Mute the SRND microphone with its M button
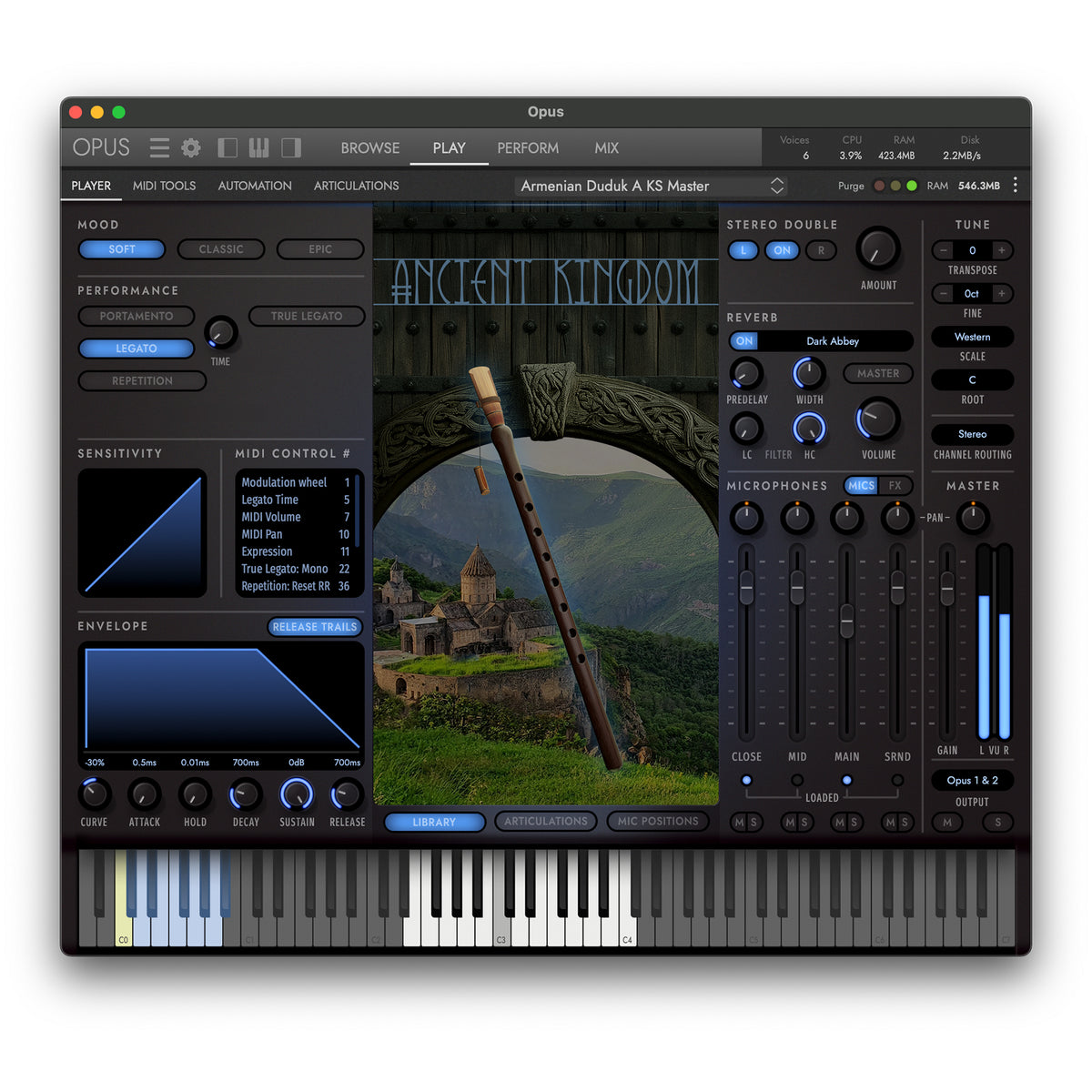The height and width of the screenshot is (1092, 1092). [x=890, y=823]
